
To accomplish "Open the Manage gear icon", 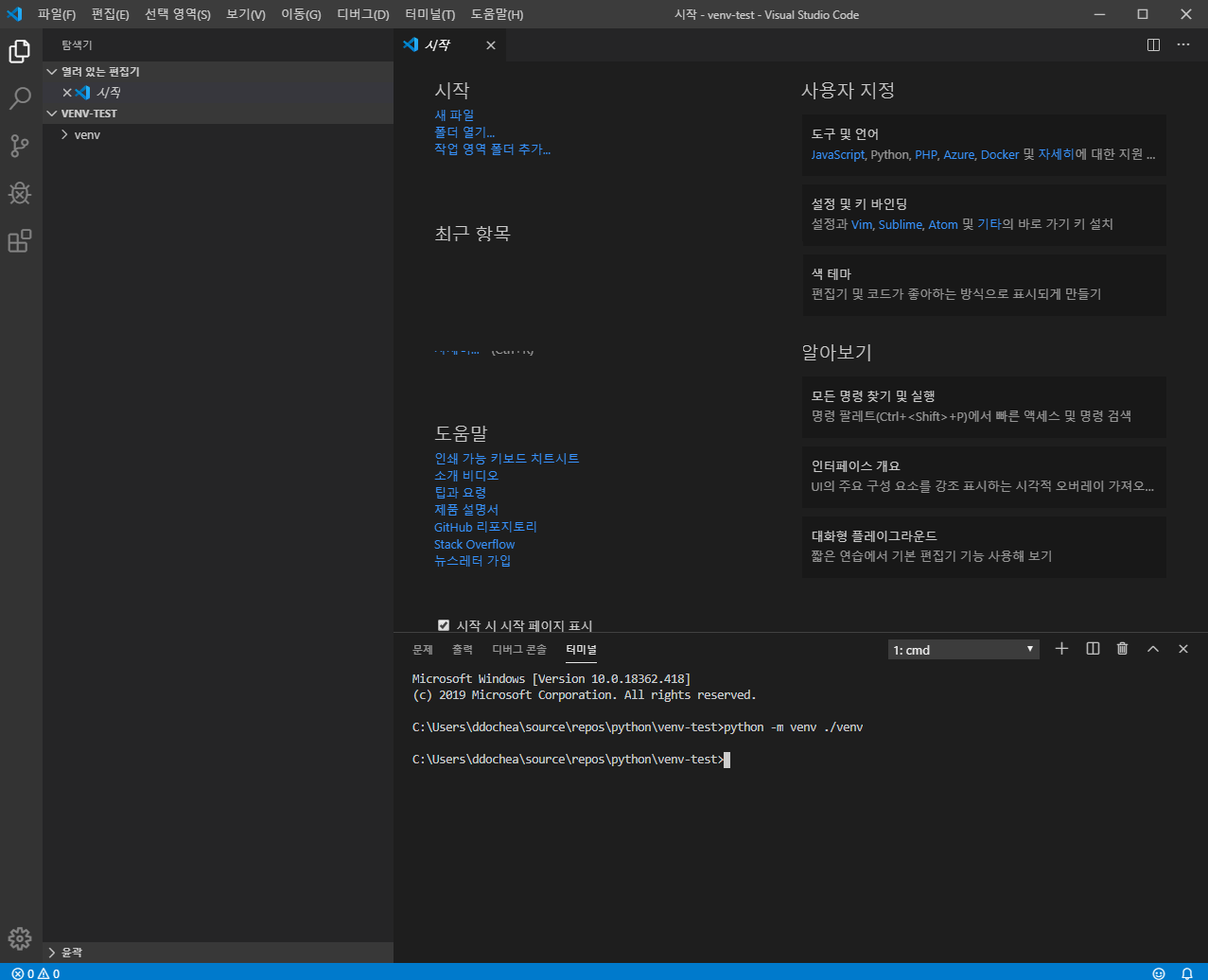I will pyautogui.click(x=20, y=938).
